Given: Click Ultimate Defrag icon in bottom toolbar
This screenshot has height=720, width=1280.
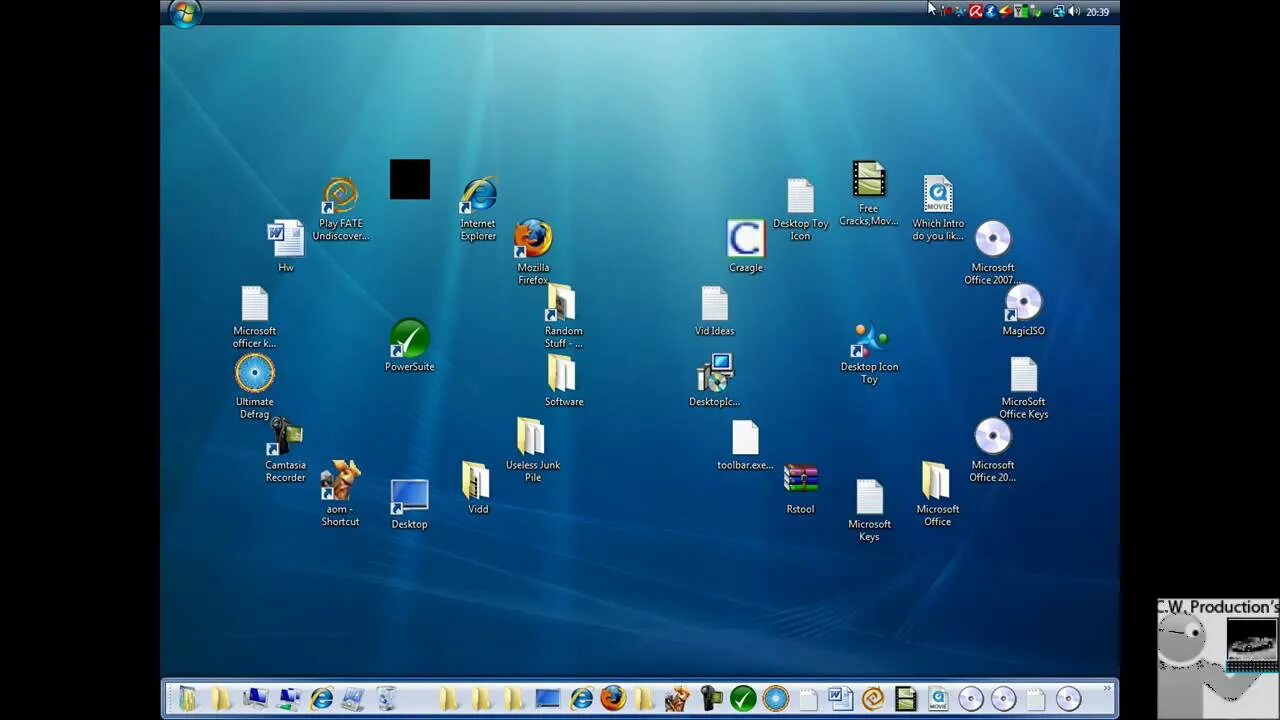Looking at the screenshot, I should pos(775,698).
